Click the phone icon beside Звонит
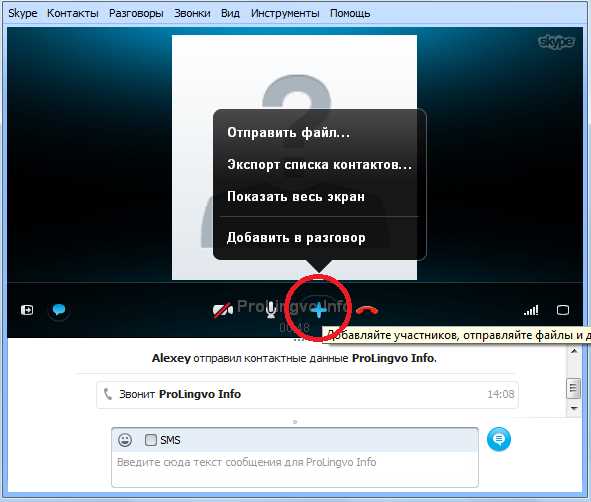This screenshot has width=591, height=502. (108, 394)
